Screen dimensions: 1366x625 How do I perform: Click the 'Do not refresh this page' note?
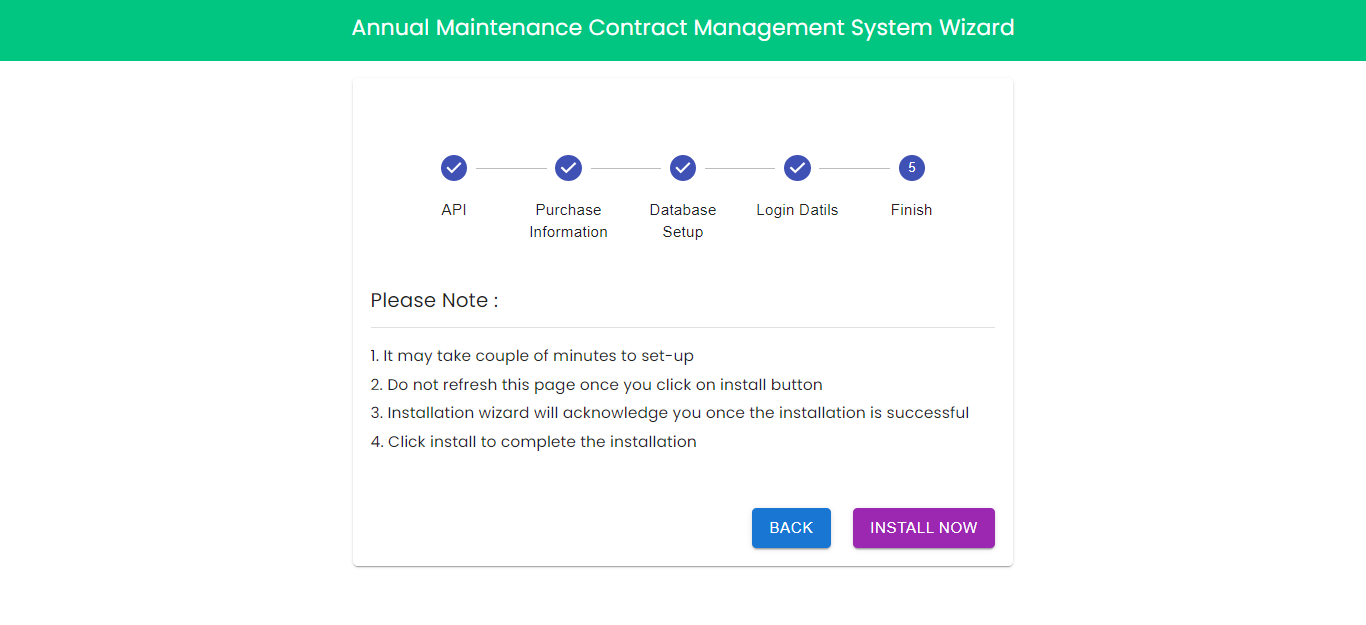point(596,385)
